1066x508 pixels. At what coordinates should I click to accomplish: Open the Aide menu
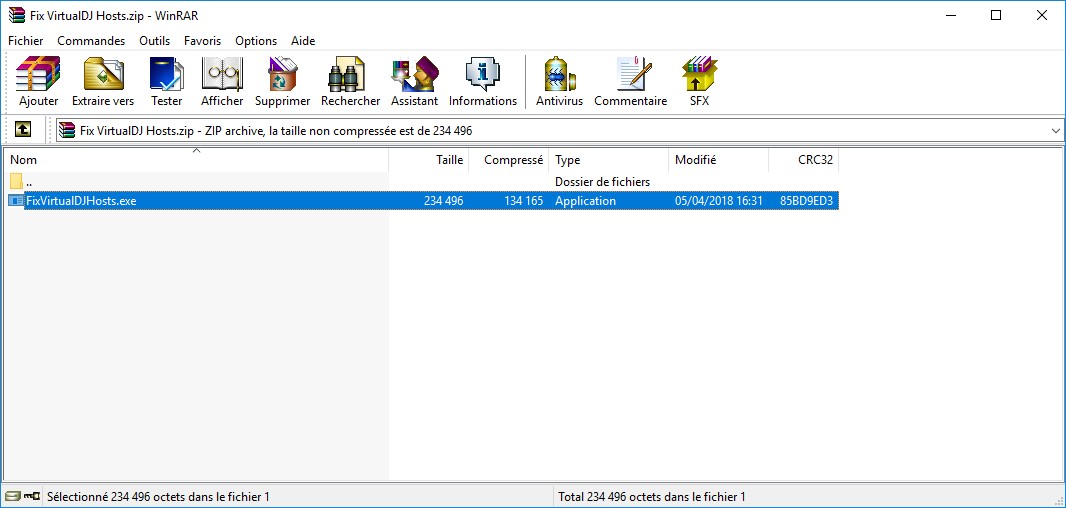point(303,41)
